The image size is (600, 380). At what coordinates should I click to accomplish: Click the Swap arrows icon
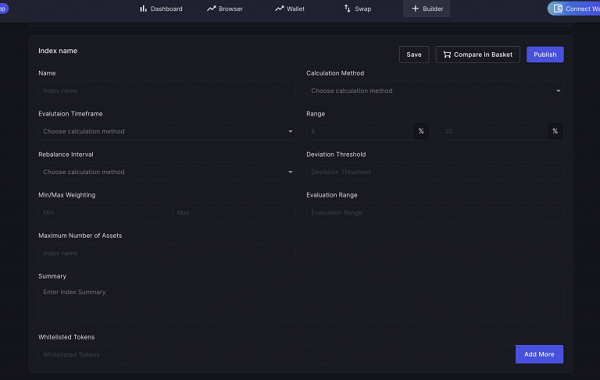pos(347,8)
